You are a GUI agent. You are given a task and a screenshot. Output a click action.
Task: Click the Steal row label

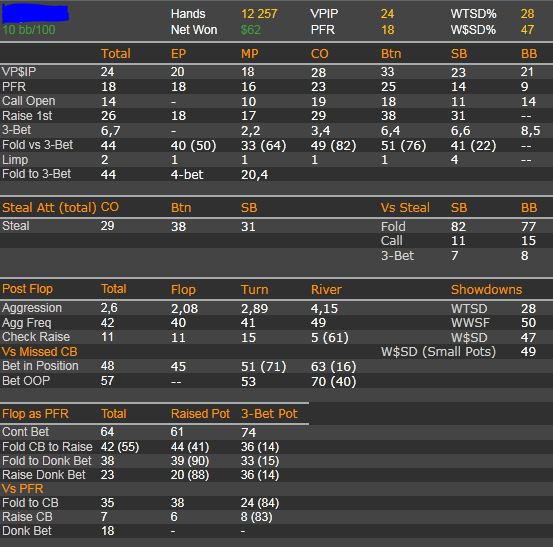click(16, 226)
